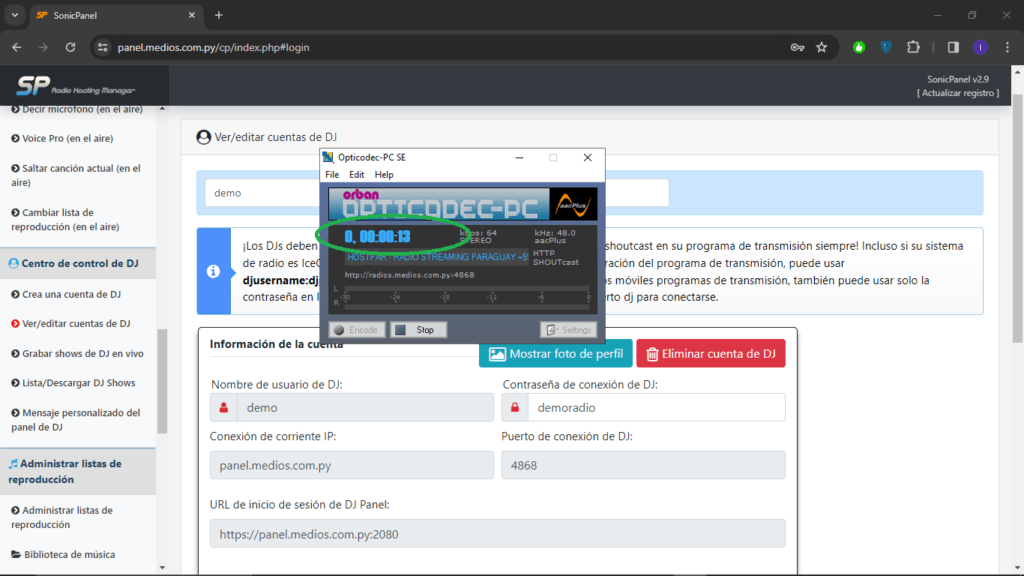Screen dimensions: 1024x576
Task: Go back to the previous browser page
Action: tap(16, 47)
